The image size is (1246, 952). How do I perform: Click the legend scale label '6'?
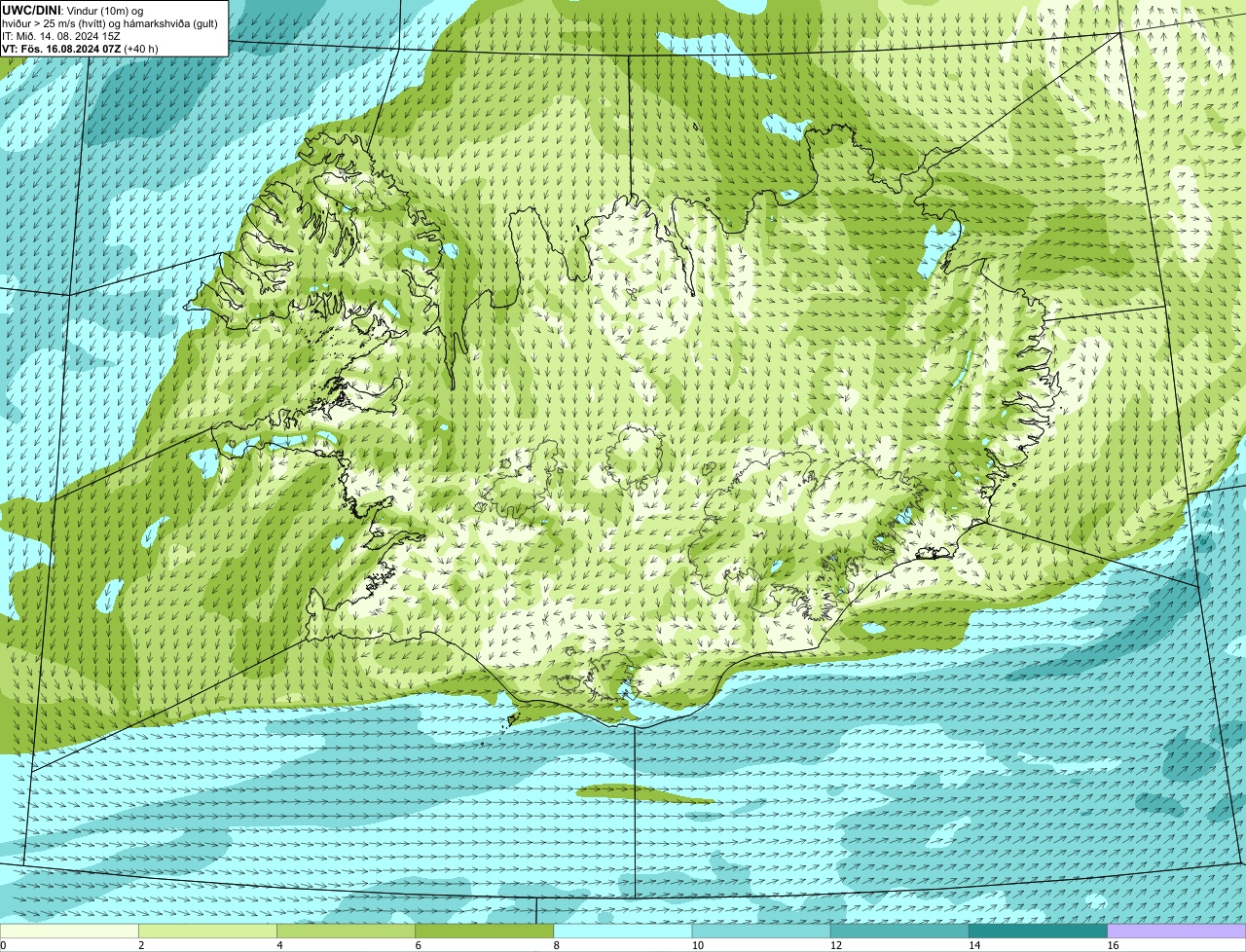pos(419,945)
